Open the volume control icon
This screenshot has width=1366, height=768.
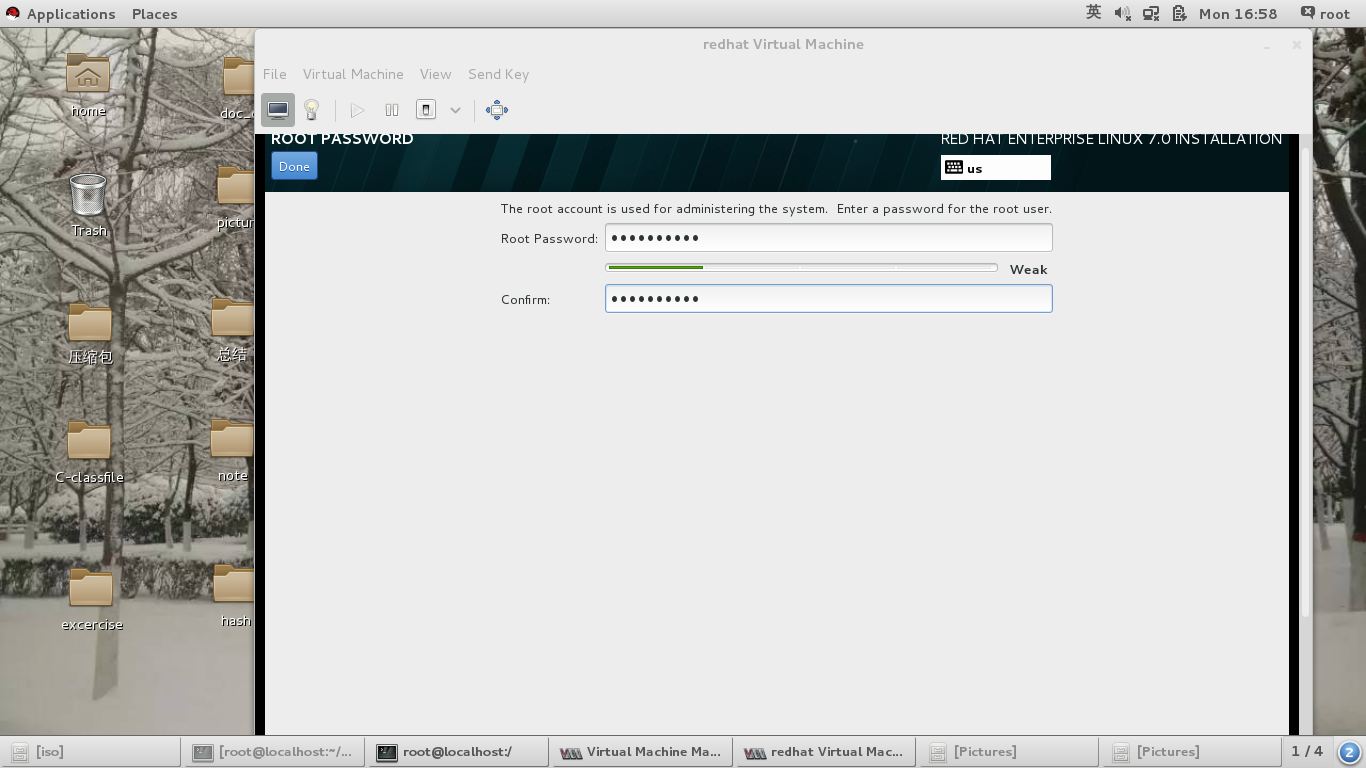point(1122,14)
